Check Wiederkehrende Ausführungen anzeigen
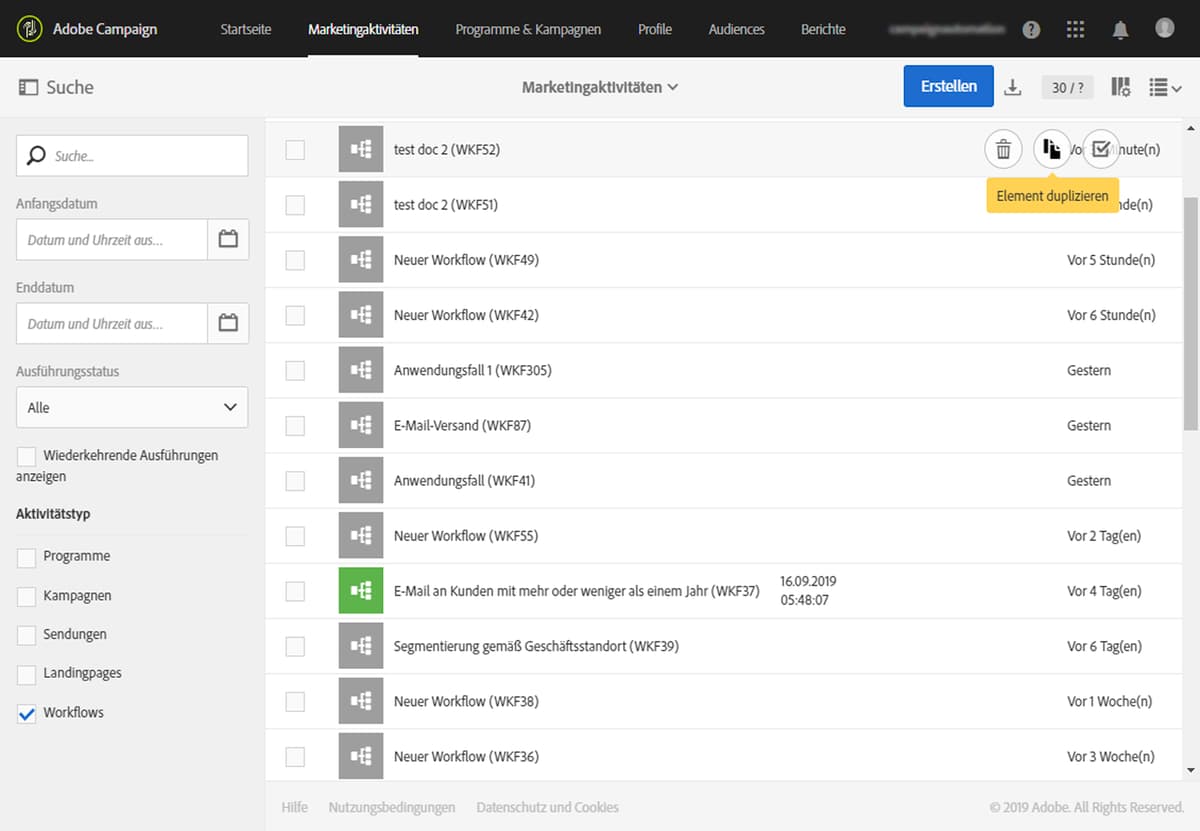 [x=26, y=456]
